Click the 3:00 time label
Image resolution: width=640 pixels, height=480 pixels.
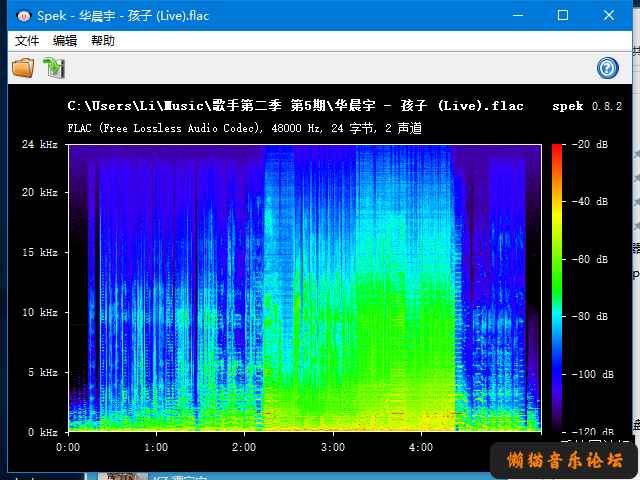pyautogui.click(x=333, y=447)
